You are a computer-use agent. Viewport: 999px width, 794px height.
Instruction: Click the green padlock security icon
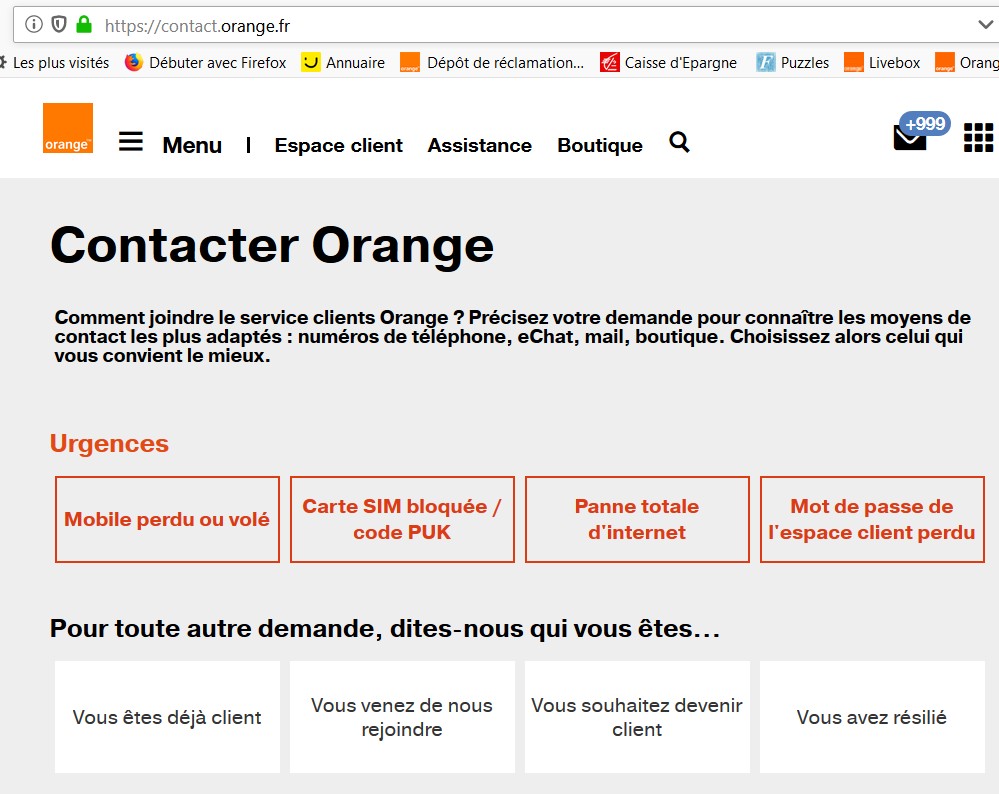click(x=83, y=25)
